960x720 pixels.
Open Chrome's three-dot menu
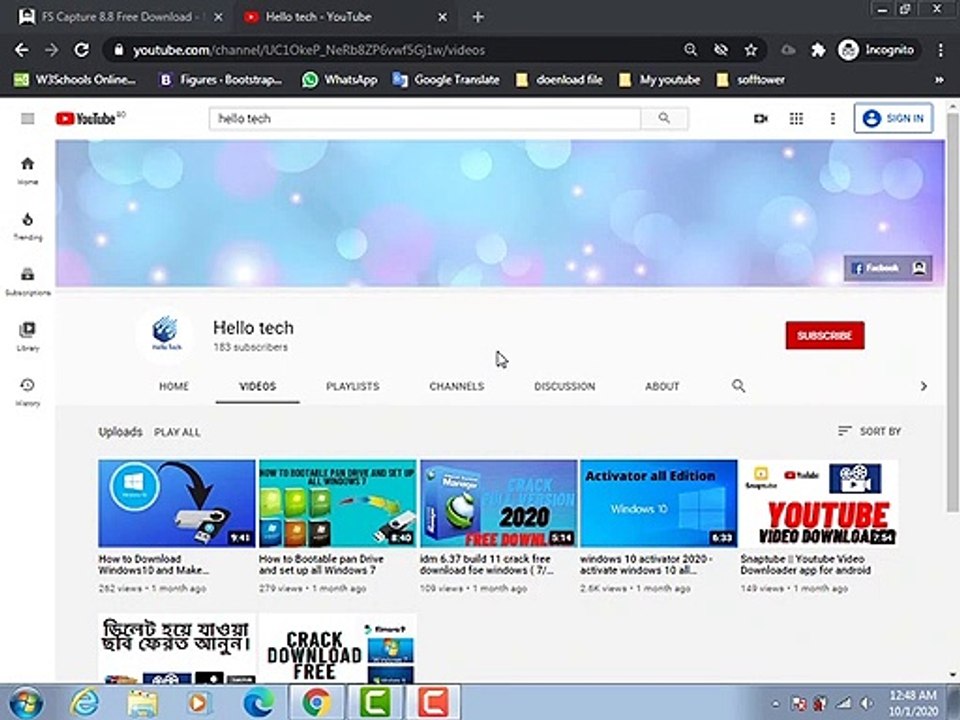940,50
